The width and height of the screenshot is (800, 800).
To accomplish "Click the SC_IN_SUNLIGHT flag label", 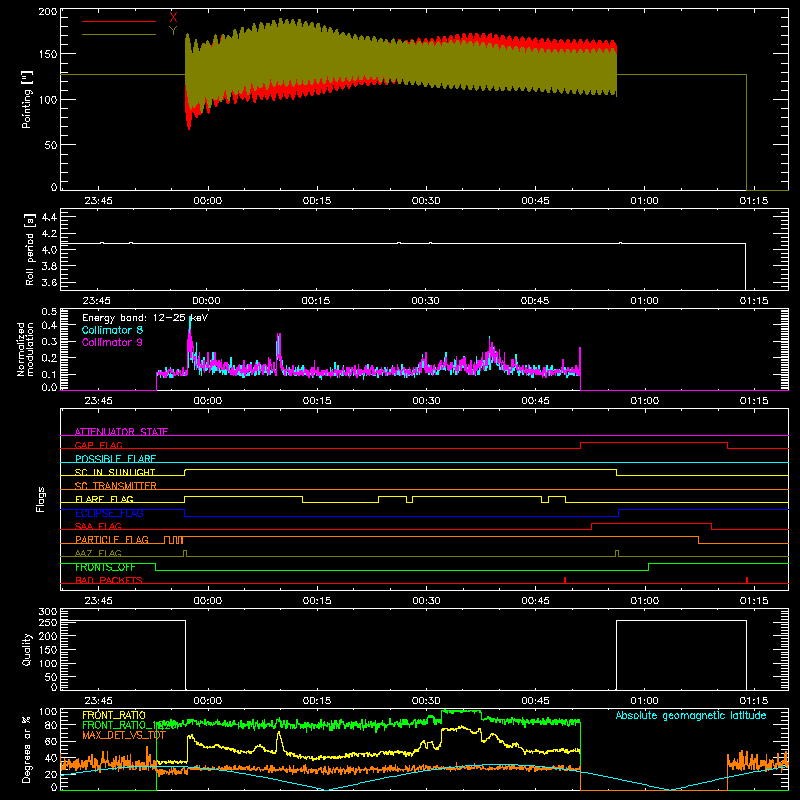I will (x=115, y=472).
